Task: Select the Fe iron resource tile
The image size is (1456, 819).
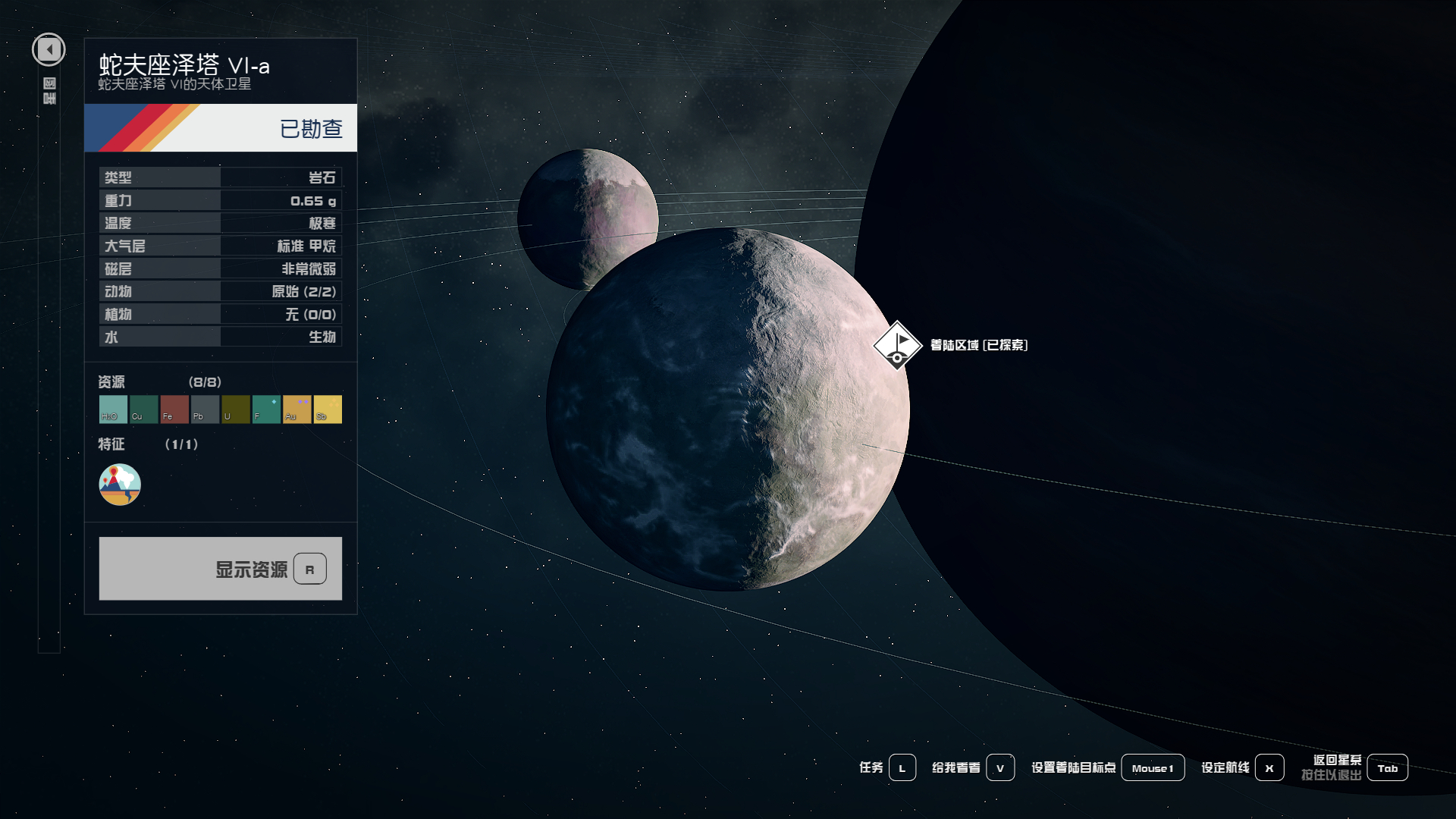Action: coord(174,409)
